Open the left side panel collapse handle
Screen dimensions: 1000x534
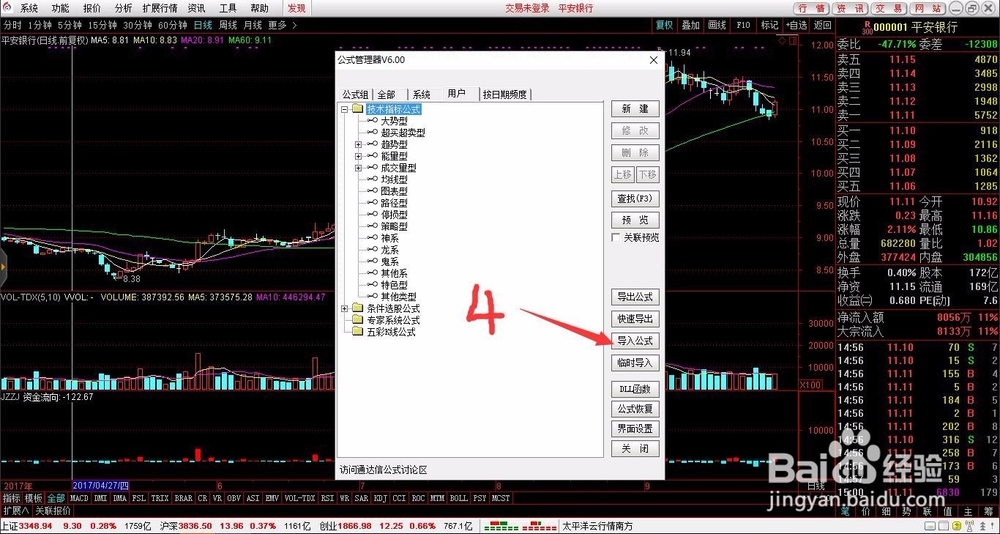pyautogui.click(x=3, y=267)
